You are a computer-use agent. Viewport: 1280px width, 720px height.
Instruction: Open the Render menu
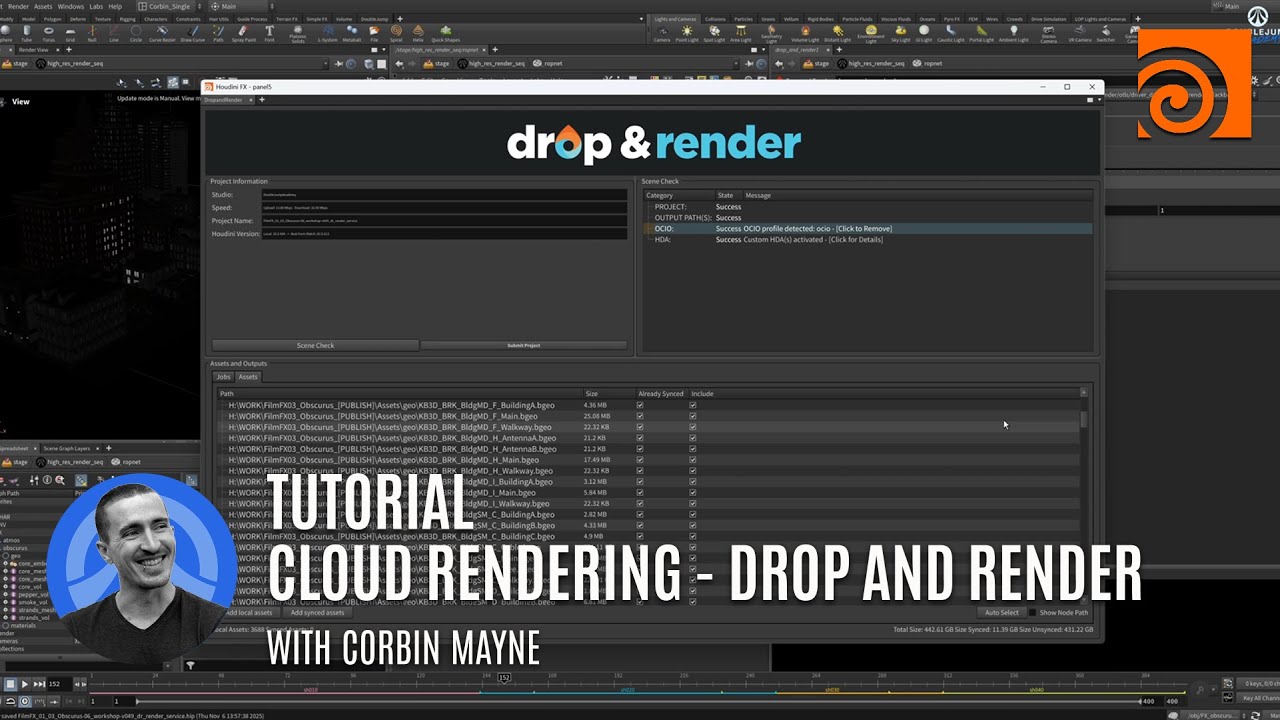pyautogui.click(x=18, y=6)
